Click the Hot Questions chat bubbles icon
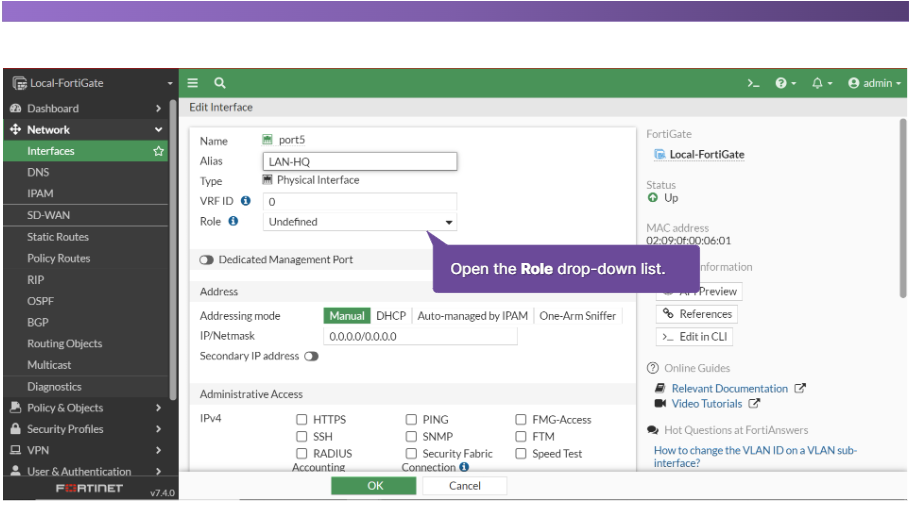914x508 pixels. 653,430
